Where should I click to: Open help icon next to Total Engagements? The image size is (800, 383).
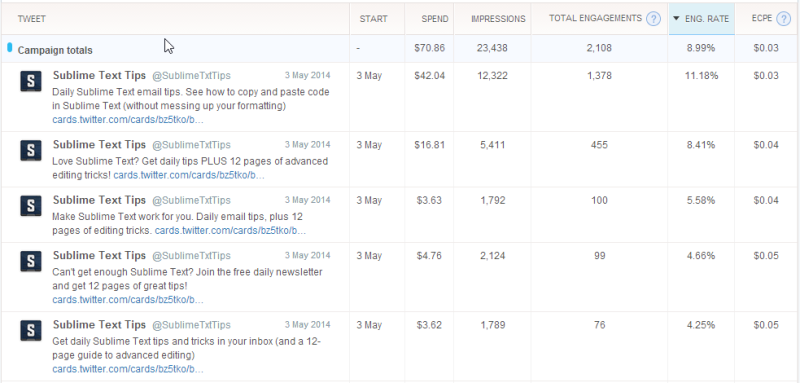pyautogui.click(x=653, y=19)
